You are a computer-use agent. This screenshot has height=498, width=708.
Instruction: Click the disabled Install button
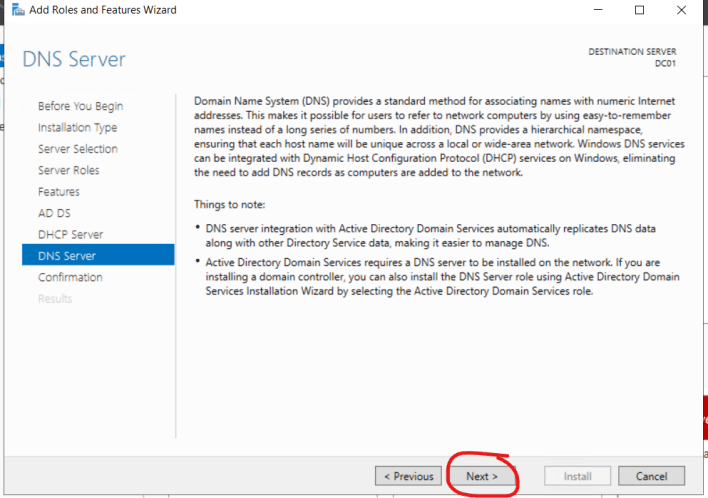coord(577,476)
